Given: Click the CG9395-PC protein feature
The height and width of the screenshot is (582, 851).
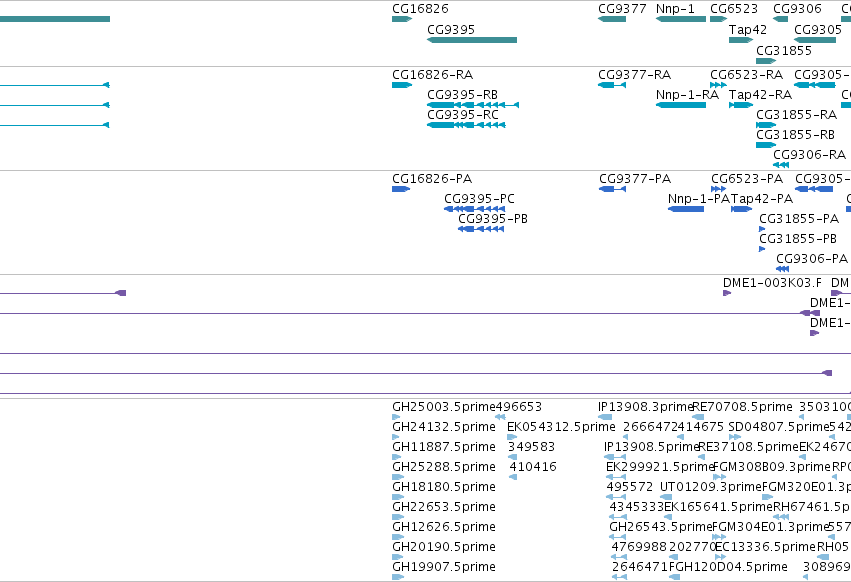Looking at the screenshot, I should point(474,209).
